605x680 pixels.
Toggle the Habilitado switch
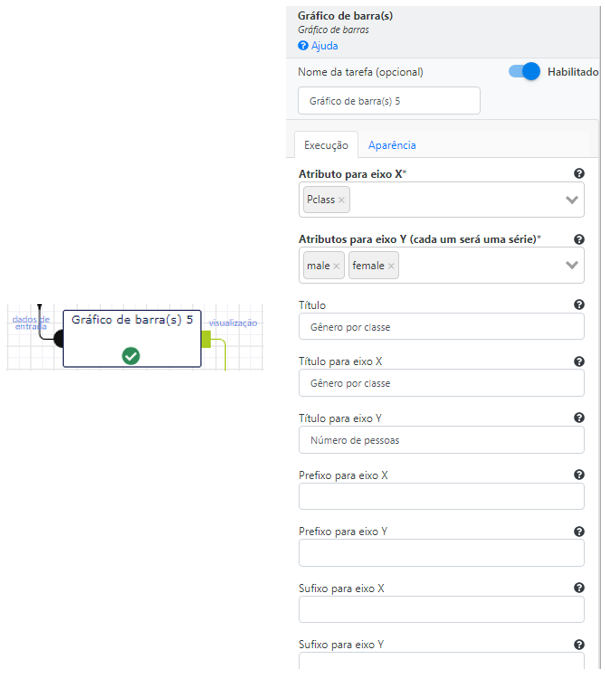(524, 71)
